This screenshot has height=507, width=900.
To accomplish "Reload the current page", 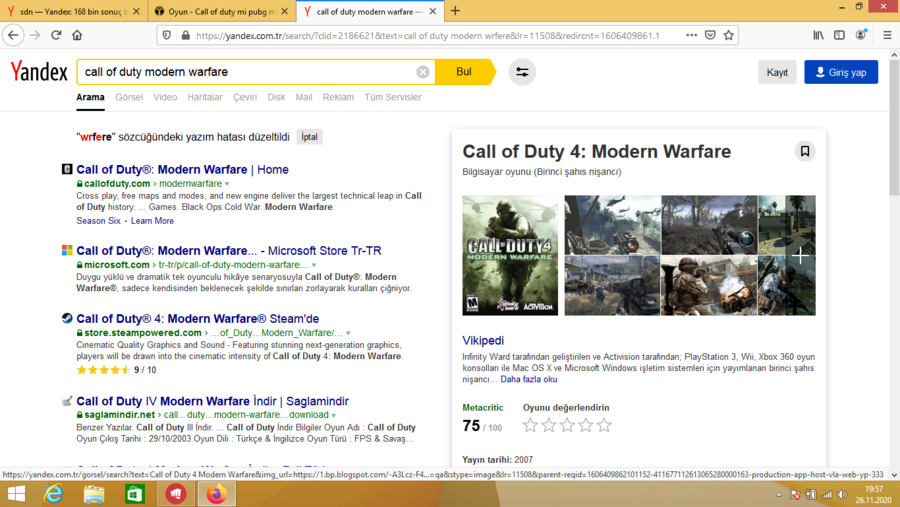I will (56, 35).
